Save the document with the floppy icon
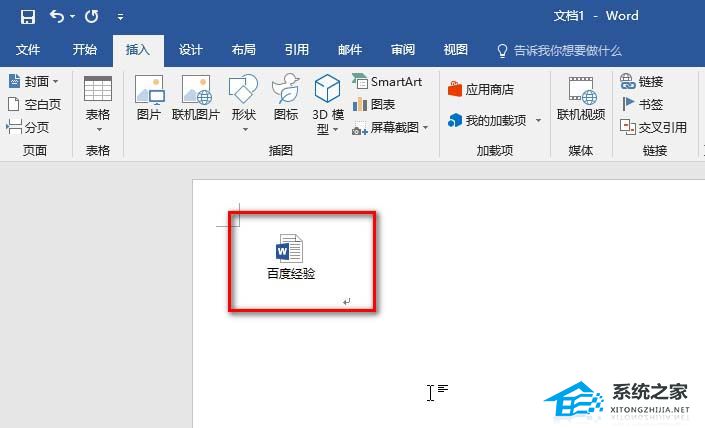Image resolution: width=705 pixels, height=428 pixels. (27, 17)
